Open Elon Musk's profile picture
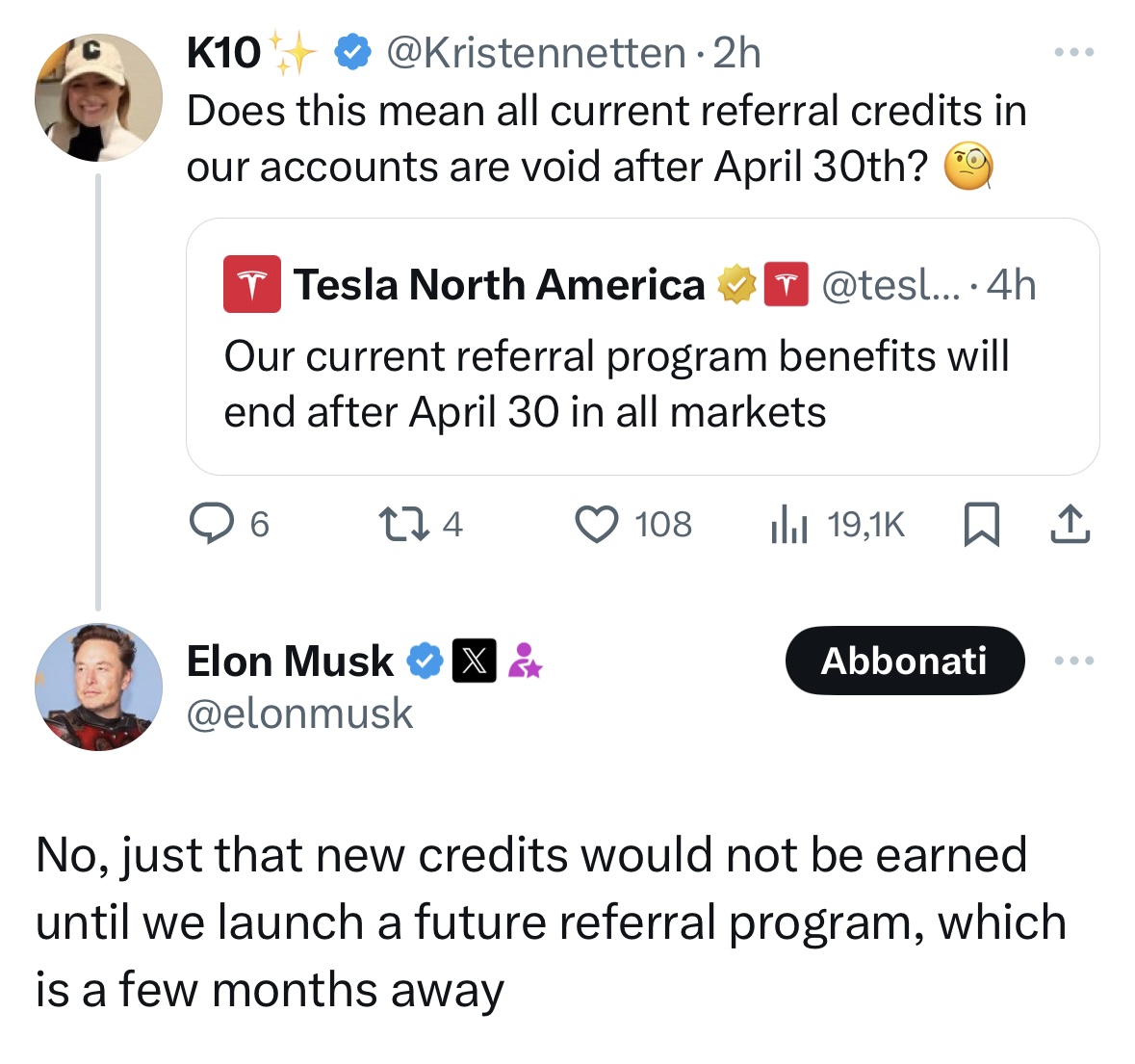1135x1064 pixels. pyautogui.click(x=98, y=687)
